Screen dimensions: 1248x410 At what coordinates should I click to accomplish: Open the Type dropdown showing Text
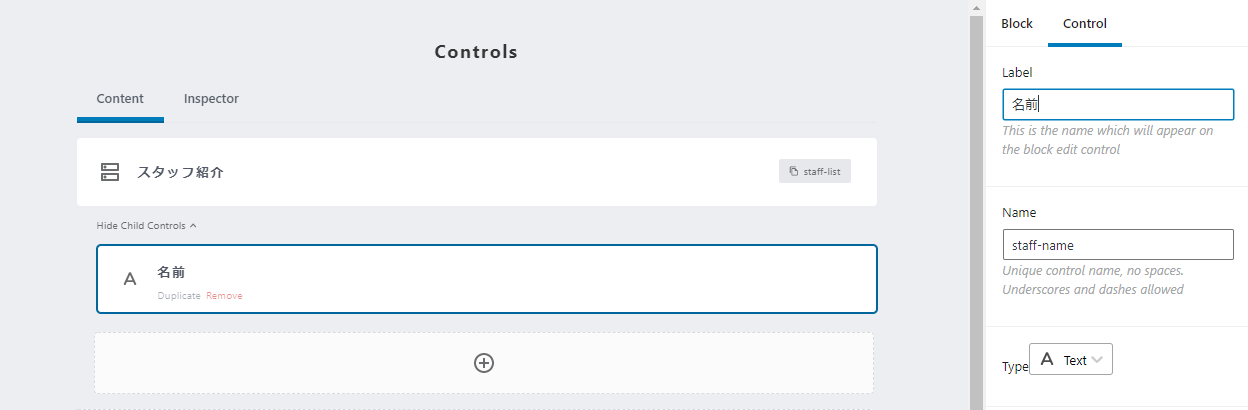(x=1070, y=360)
